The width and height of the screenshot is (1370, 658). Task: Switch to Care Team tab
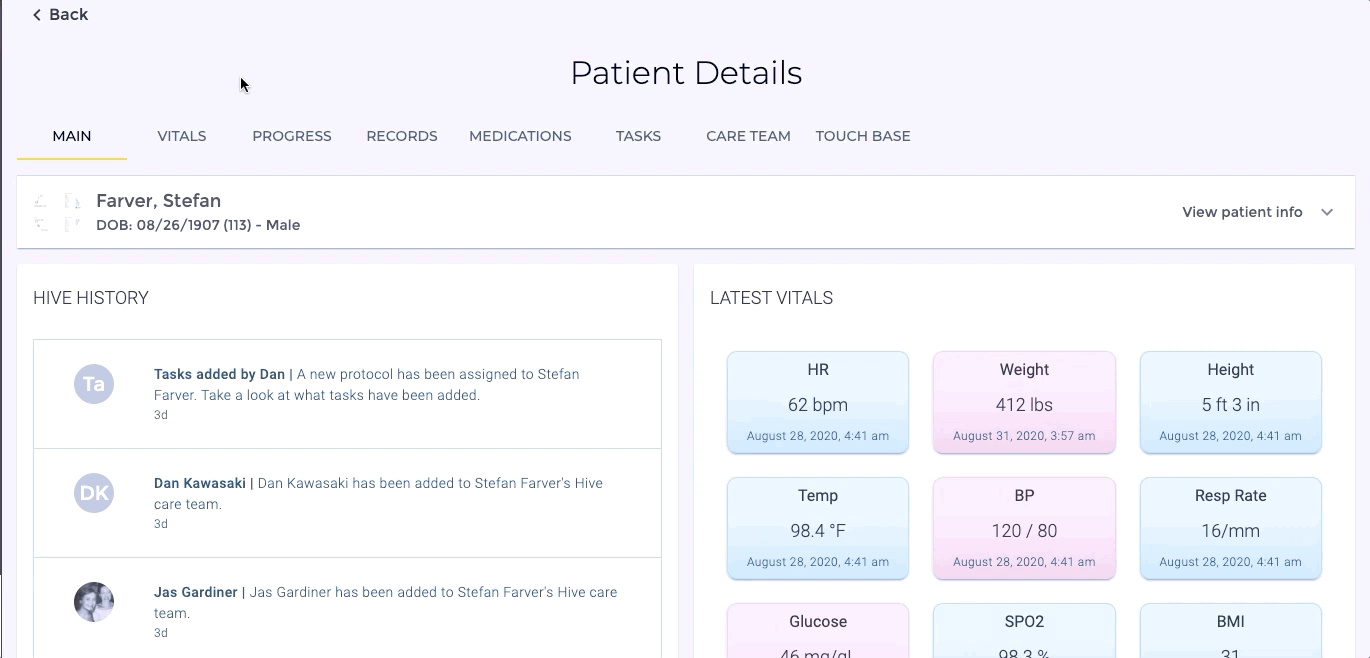(748, 136)
